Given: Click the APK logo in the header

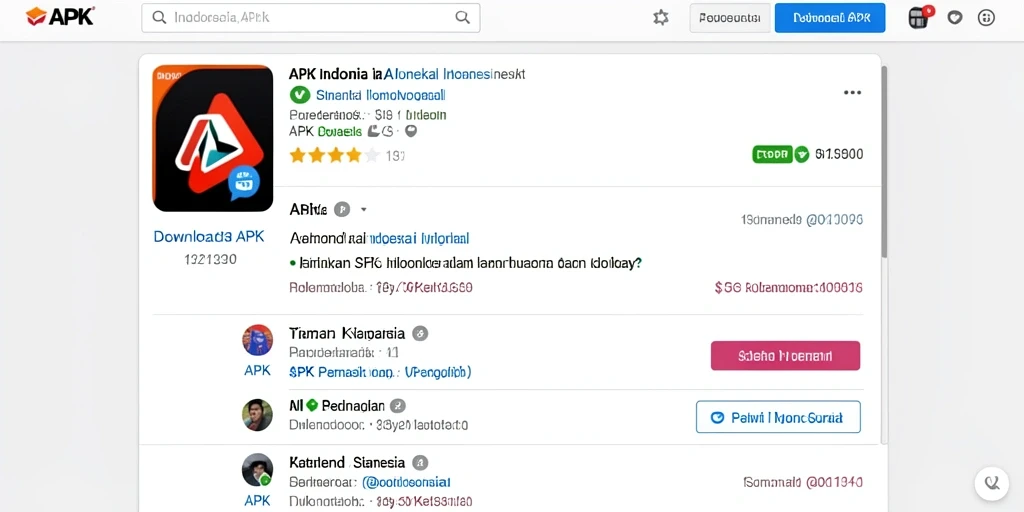Looking at the screenshot, I should 60,16.
